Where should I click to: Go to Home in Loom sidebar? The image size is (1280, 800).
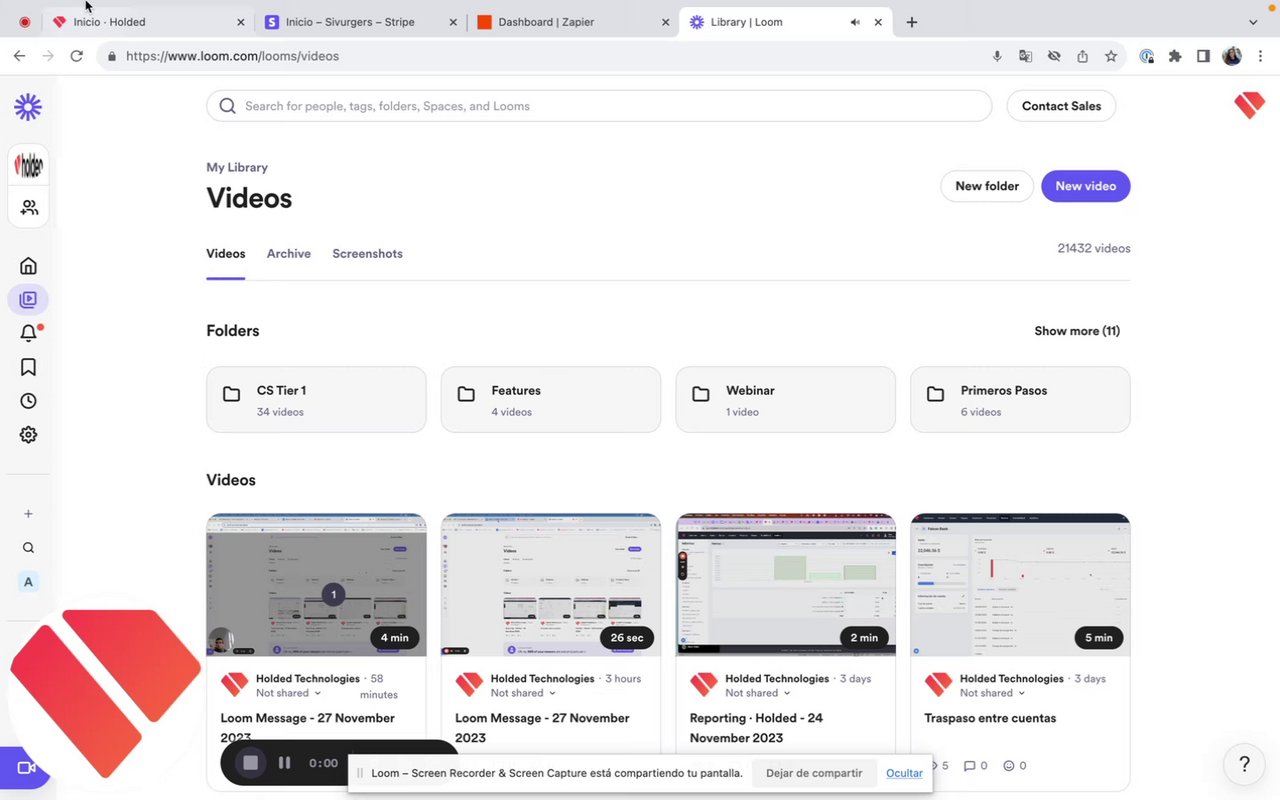(28, 266)
